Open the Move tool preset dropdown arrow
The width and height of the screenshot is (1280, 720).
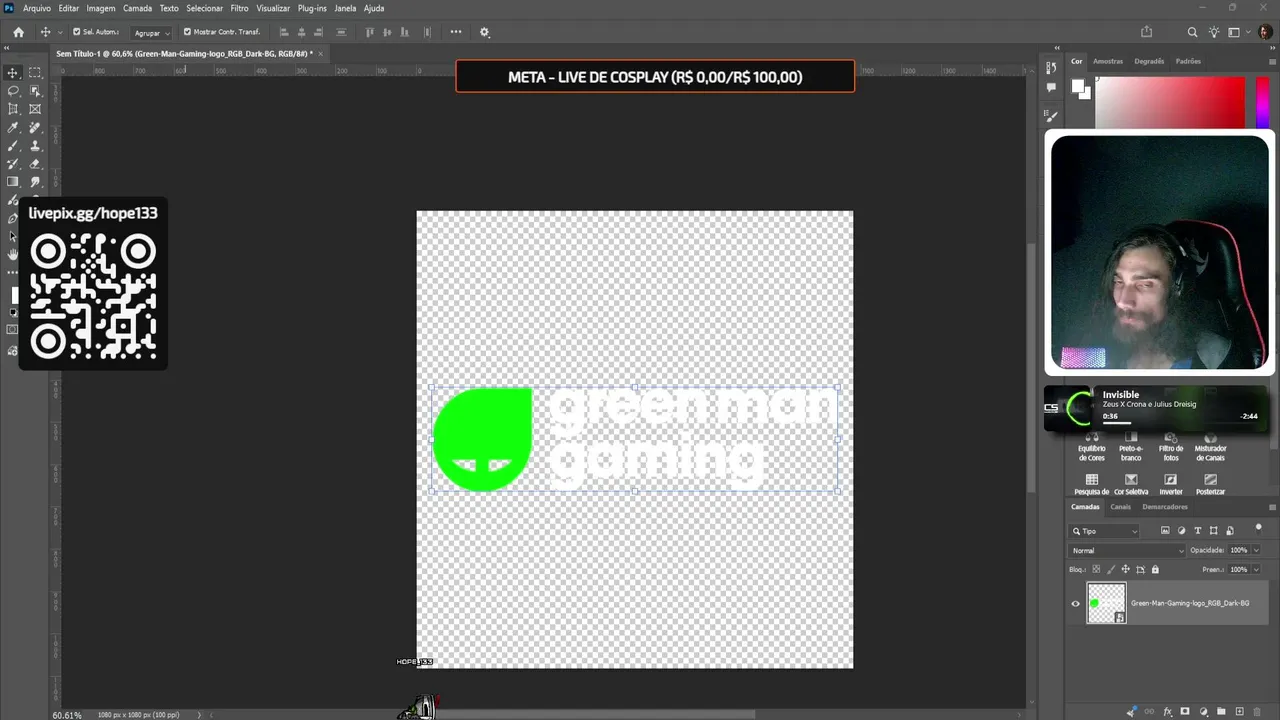click(x=61, y=32)
